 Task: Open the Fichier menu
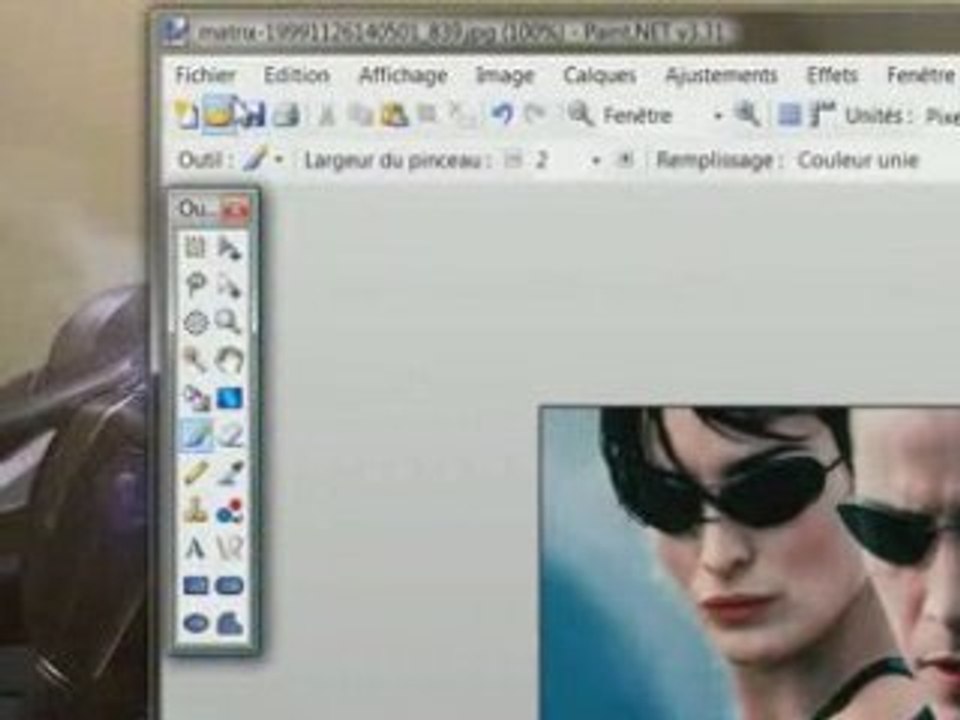click(205, 75)
